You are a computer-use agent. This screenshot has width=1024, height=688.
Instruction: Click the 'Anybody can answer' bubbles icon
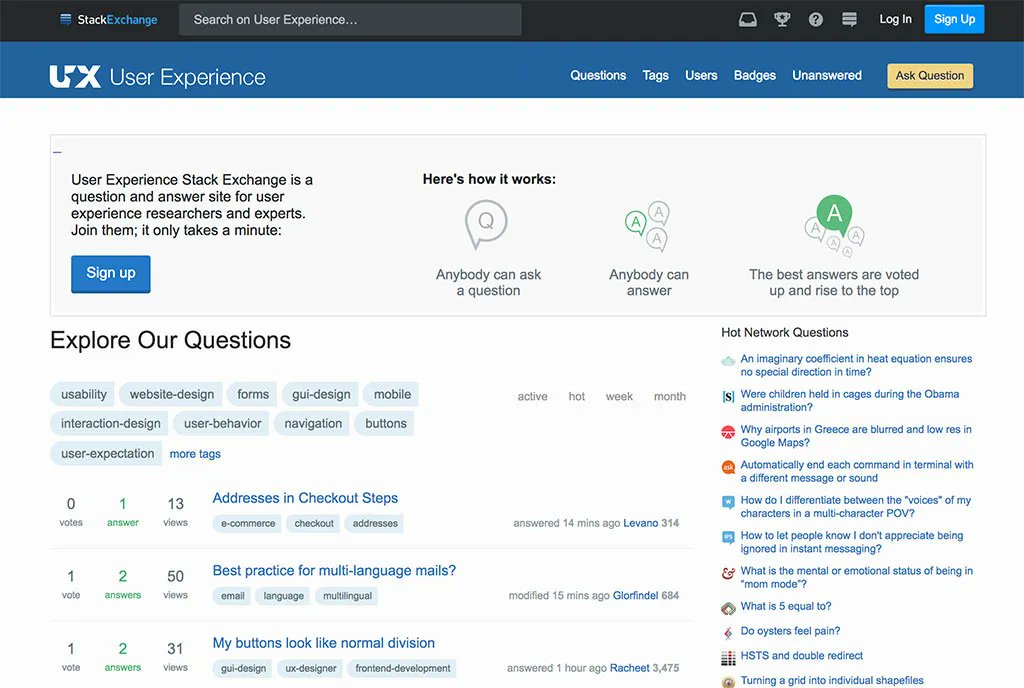(648, 226)
